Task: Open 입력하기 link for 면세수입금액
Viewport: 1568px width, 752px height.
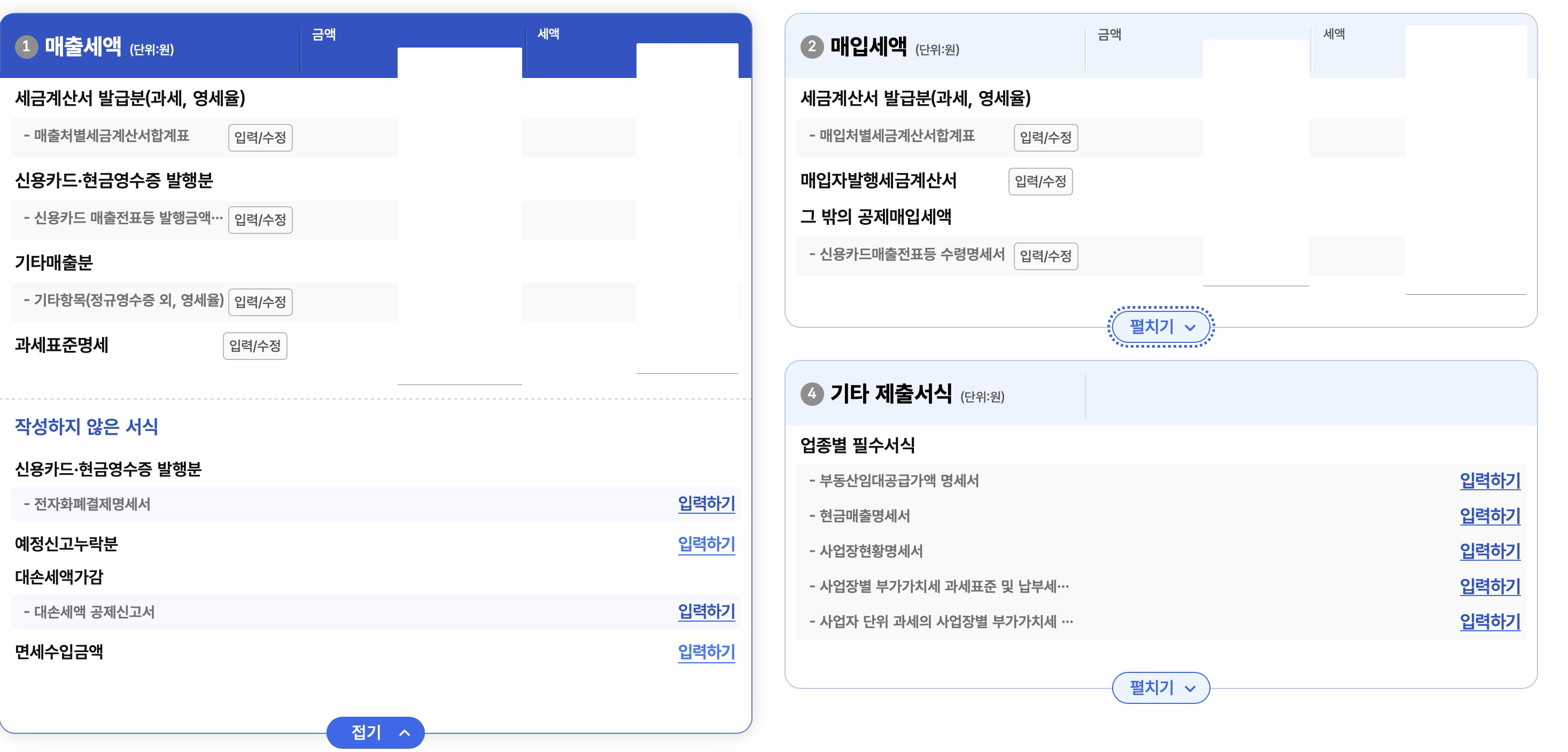Action: [x=706, y=652]
